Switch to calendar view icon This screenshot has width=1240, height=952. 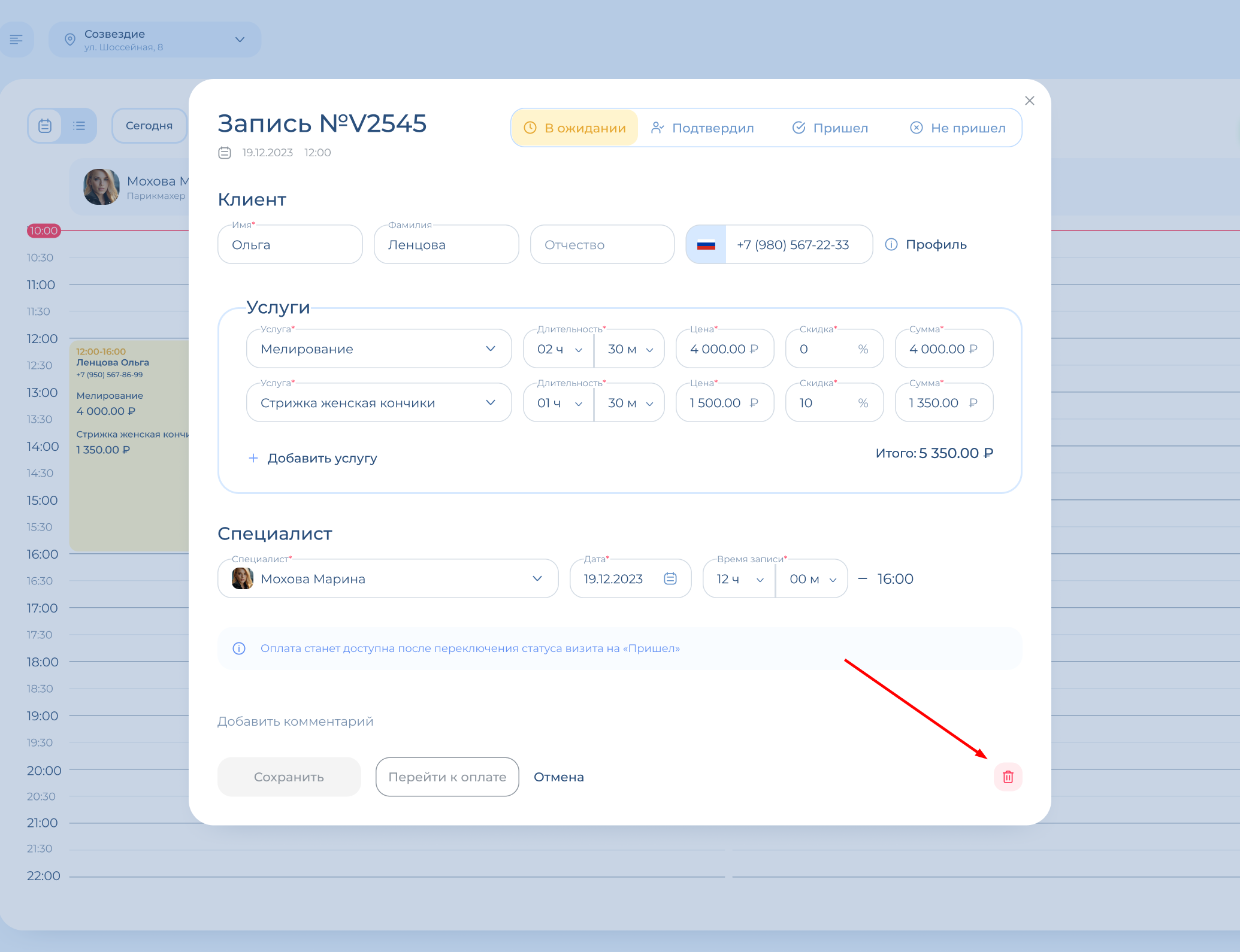(x=45, y=126)
